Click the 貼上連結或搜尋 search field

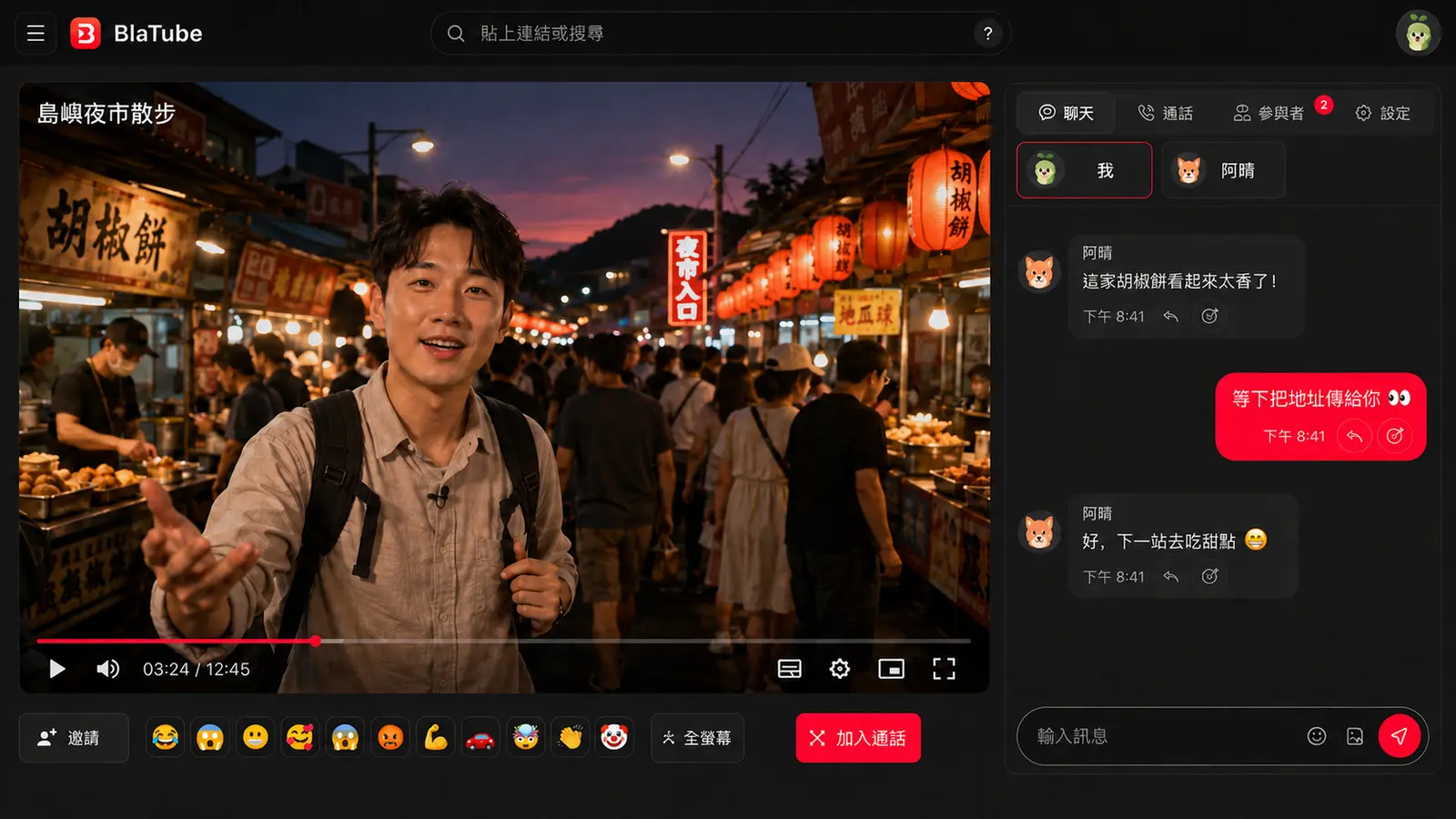coord(719,34)
